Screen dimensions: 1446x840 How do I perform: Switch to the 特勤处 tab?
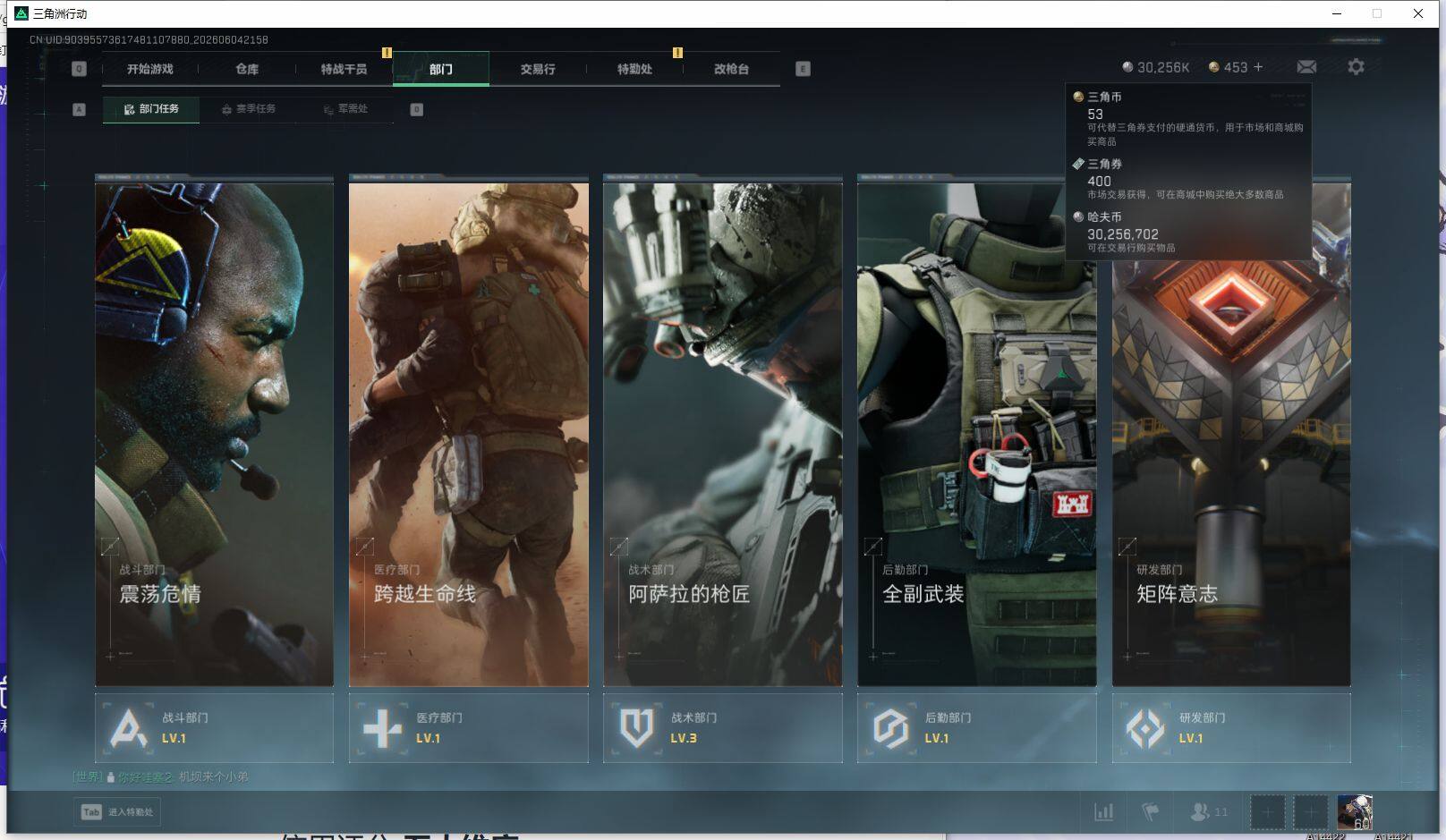634,69
